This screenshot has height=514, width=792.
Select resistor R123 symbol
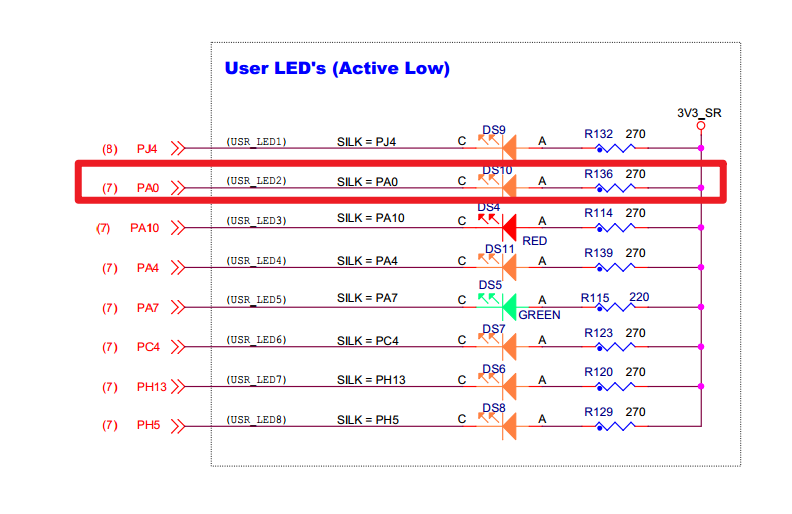[615, 347]
